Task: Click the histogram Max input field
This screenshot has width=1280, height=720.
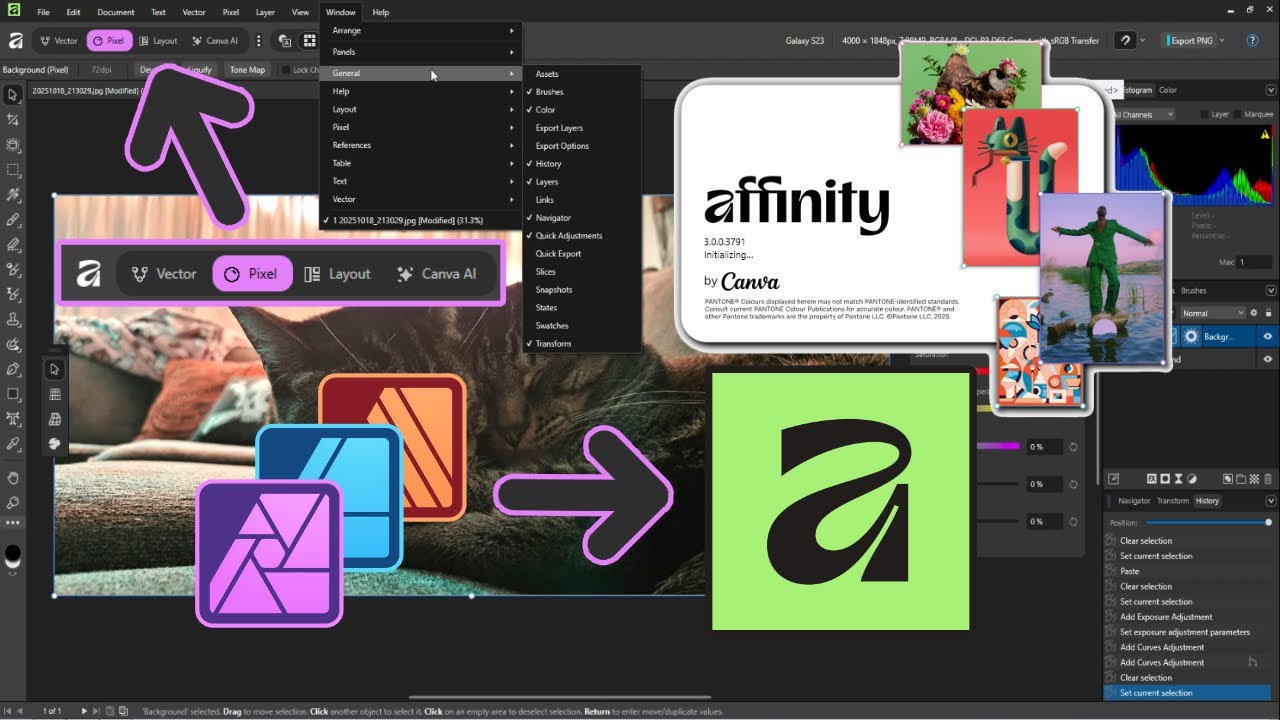Action: click(1254, 262)
